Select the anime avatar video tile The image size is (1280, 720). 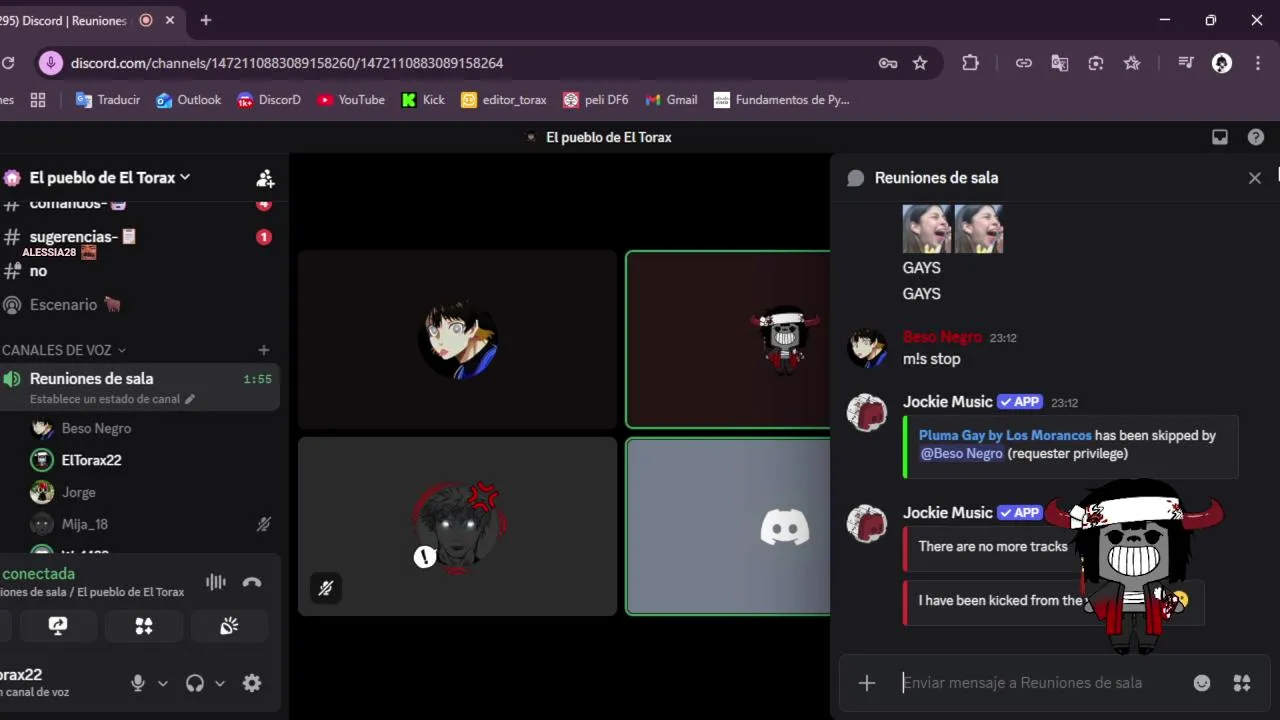[x=458, y=339]
